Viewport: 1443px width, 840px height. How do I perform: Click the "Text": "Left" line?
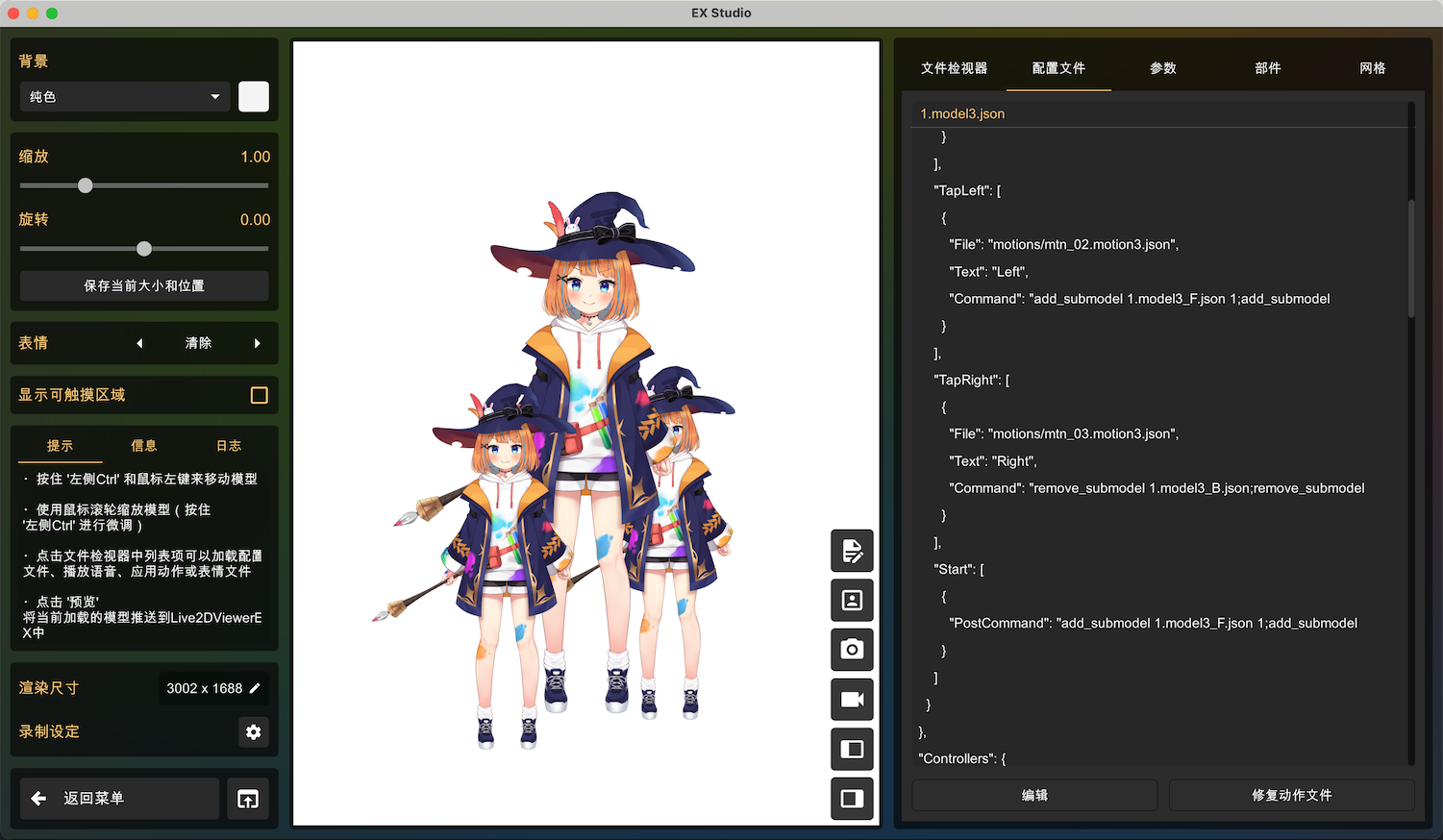[x=988, y=272]
